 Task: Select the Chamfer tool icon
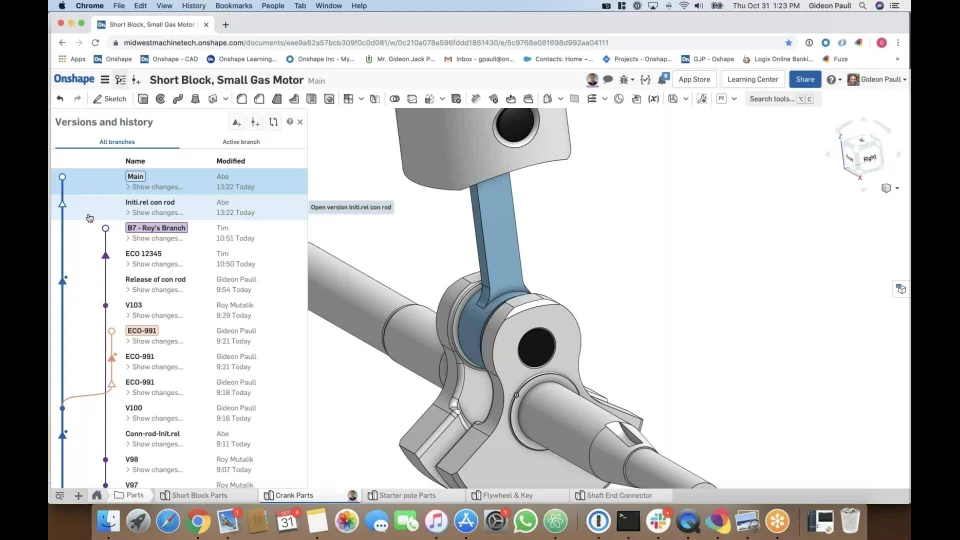(259, 99)
